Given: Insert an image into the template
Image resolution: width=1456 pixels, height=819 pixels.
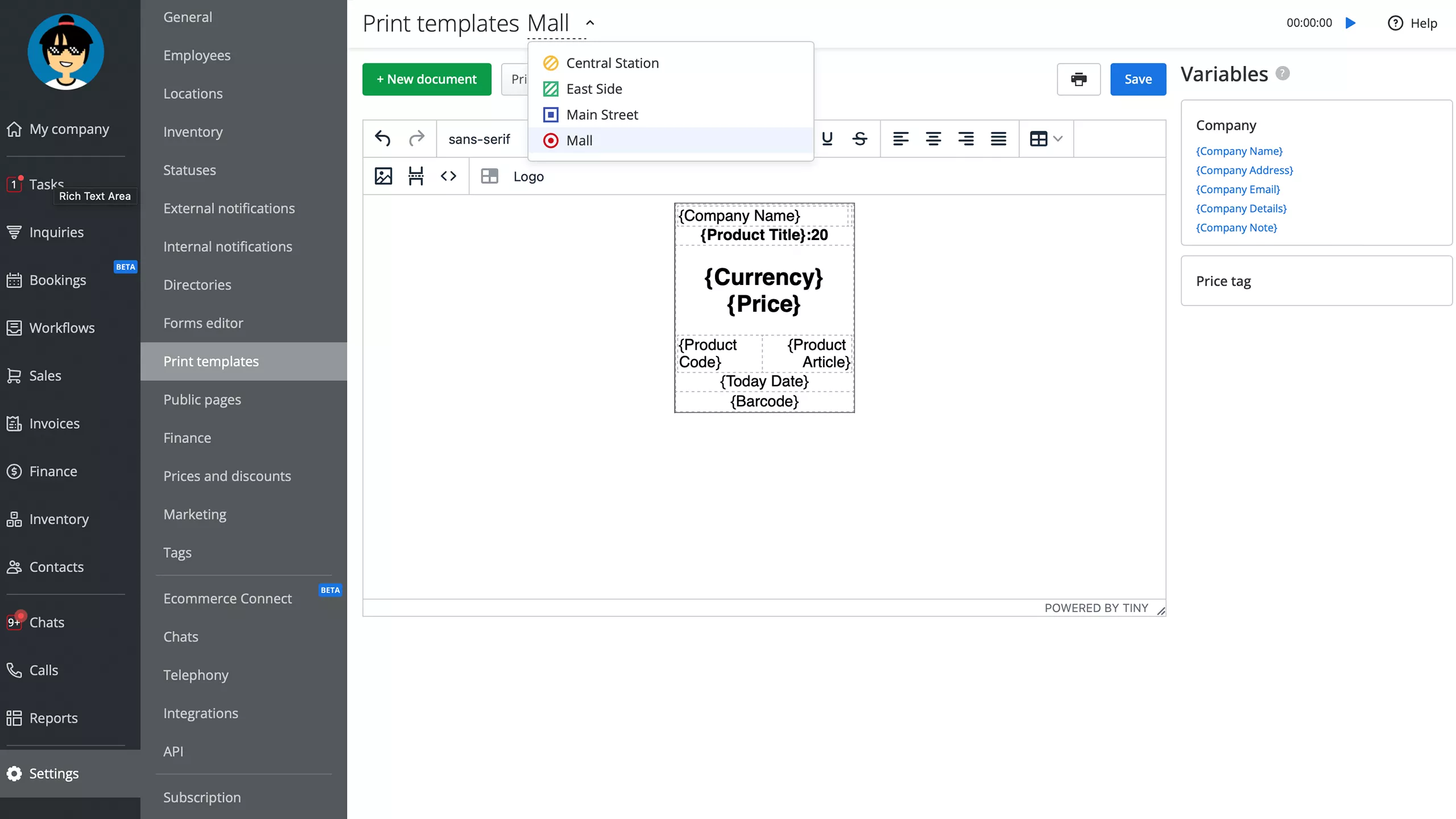Looking at the screenshot, I should pyautogui.click(x=383, y=176).
